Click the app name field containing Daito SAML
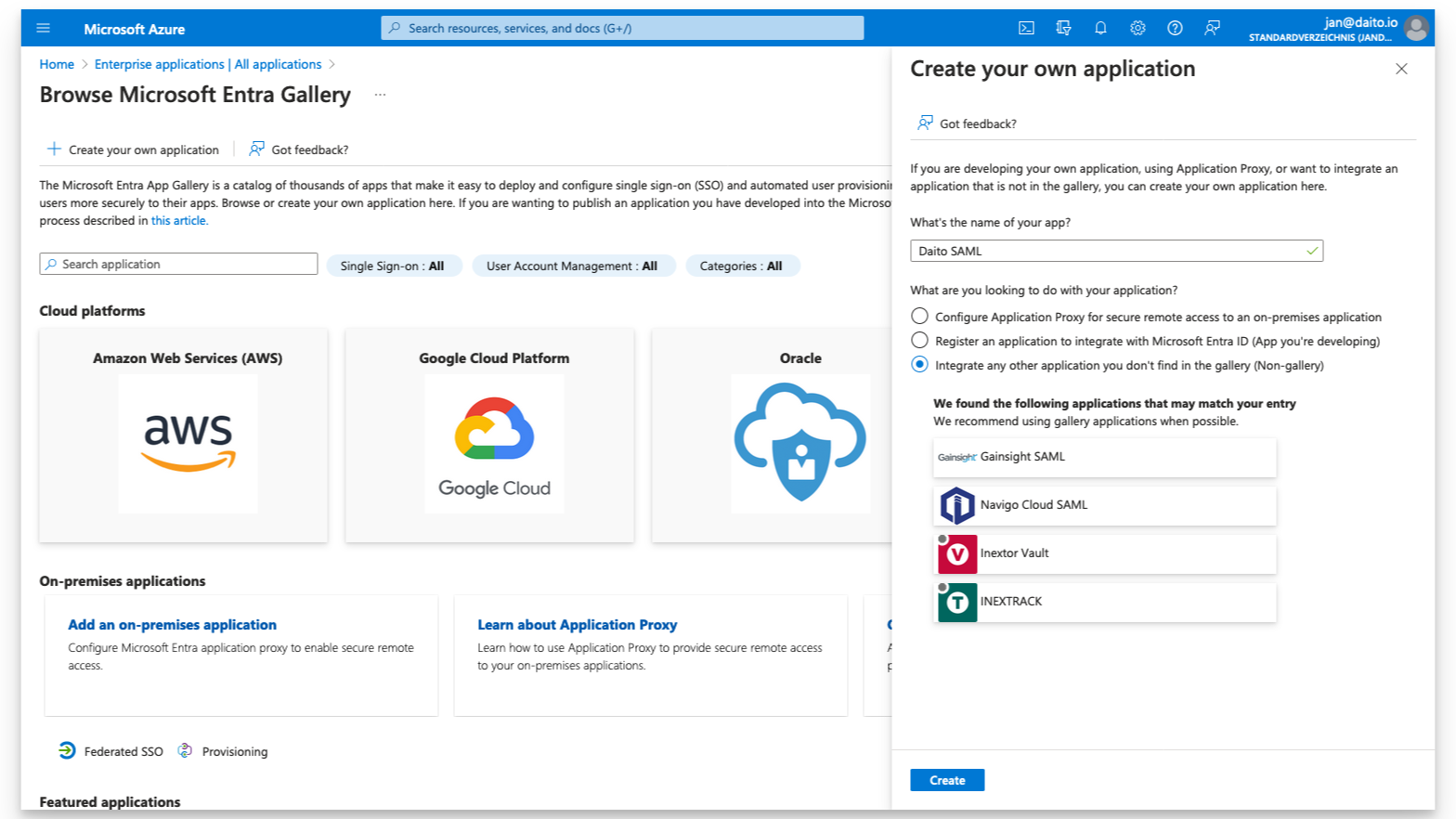This screenshot has height=819, width=1456. pyautogui.click(x=1116, y=251)
